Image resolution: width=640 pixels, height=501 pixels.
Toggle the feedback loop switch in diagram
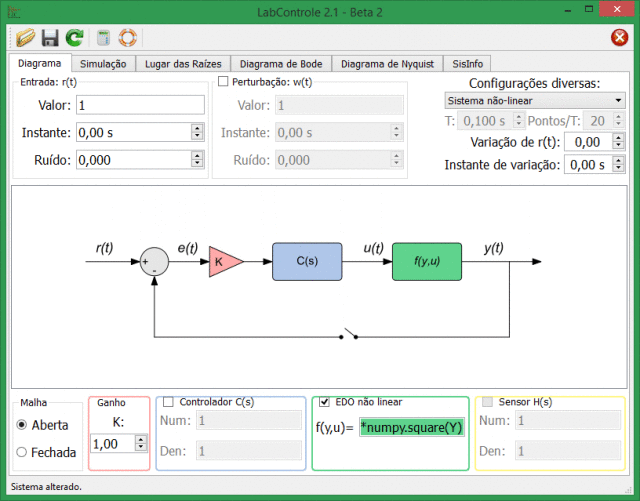(349, 334)
